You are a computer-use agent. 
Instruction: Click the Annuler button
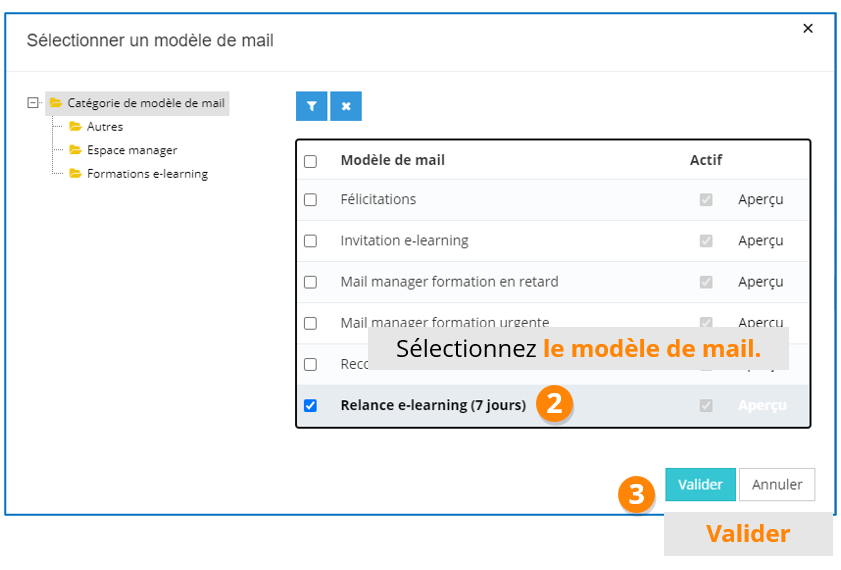777,485
